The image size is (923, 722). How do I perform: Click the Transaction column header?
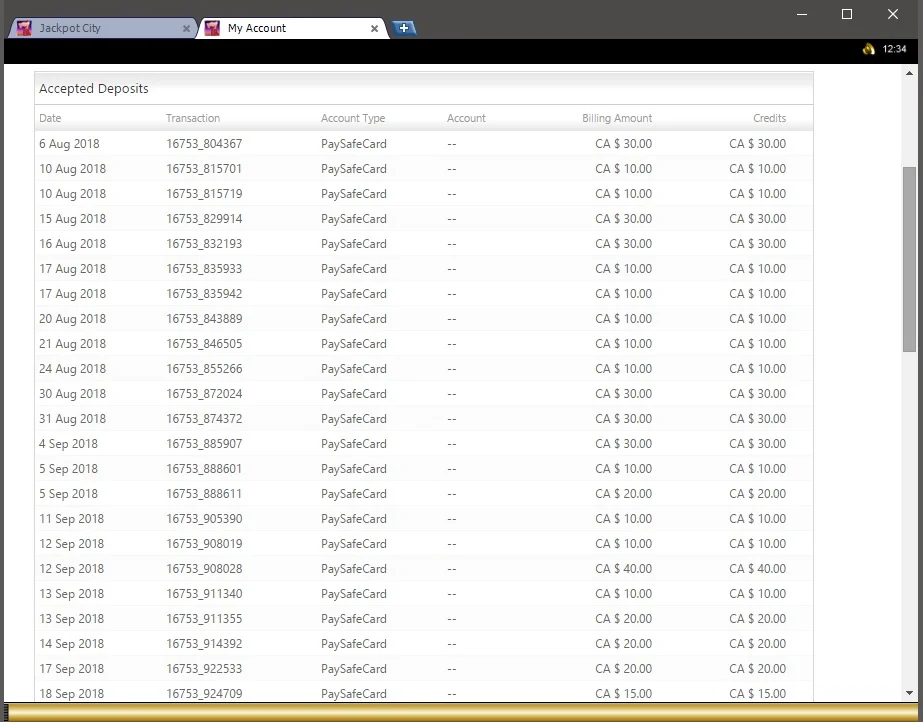(192, 118)
